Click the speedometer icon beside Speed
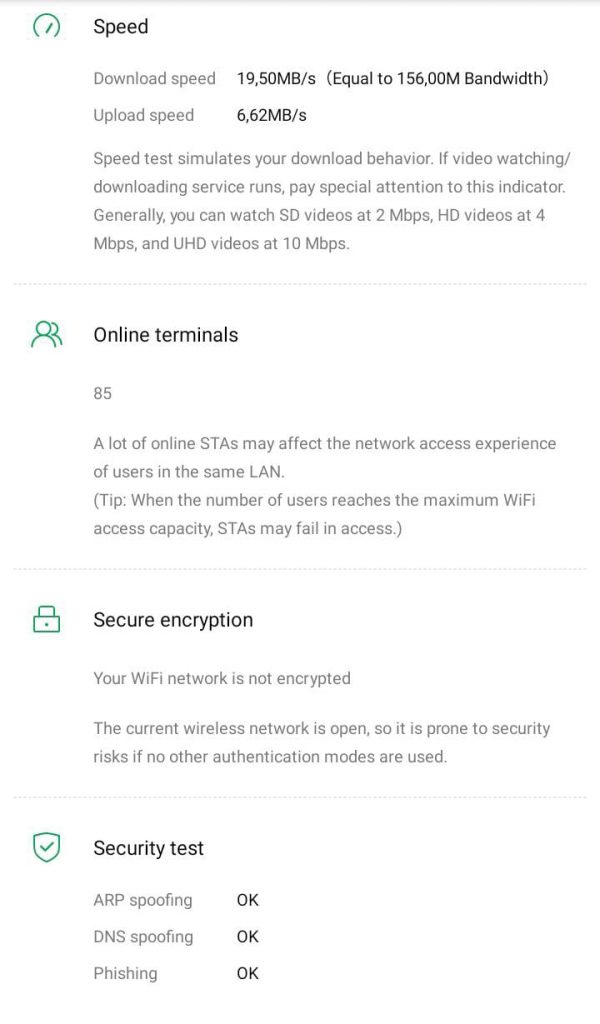 click(46, 27)
